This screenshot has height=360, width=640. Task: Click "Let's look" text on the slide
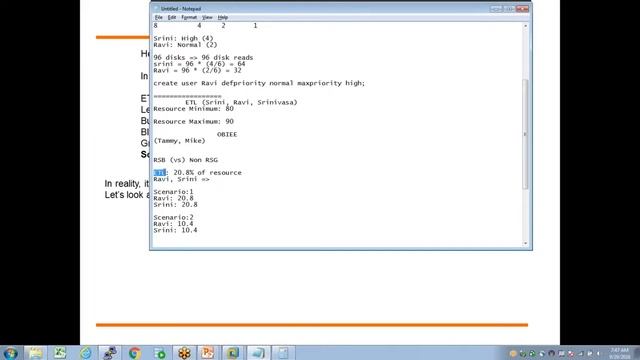click(124, 195)
